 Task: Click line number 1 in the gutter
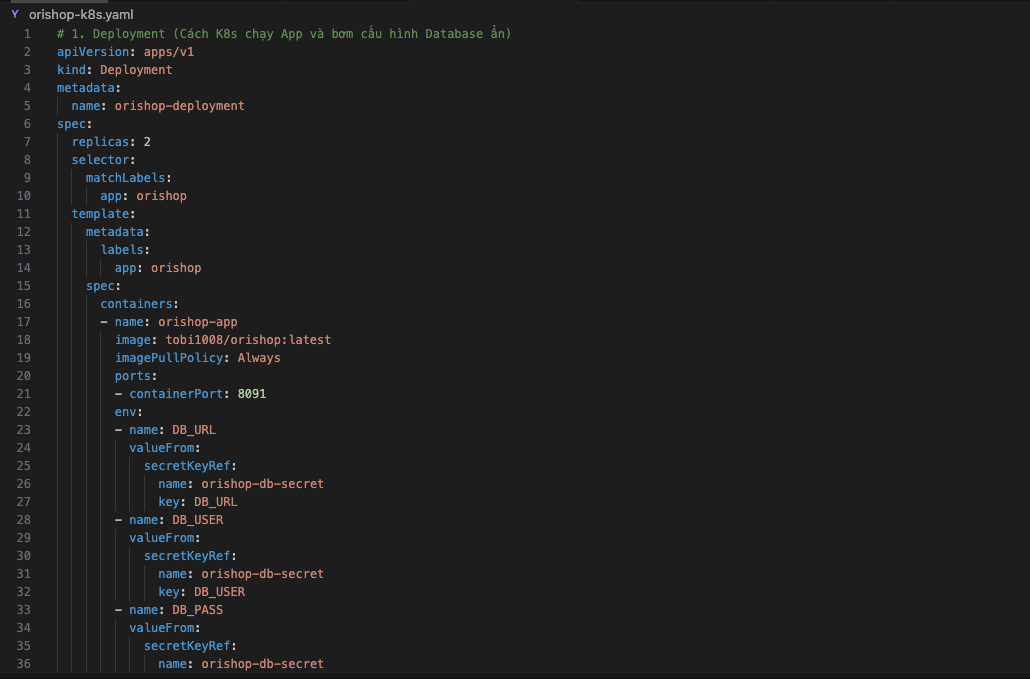point(28,34)
